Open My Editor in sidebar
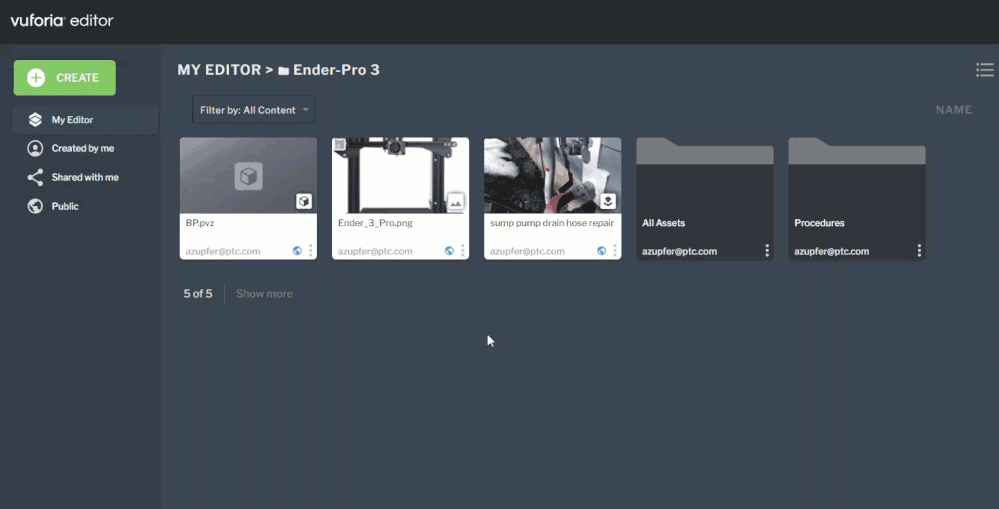The image size is (999, 509). (85, 120)
